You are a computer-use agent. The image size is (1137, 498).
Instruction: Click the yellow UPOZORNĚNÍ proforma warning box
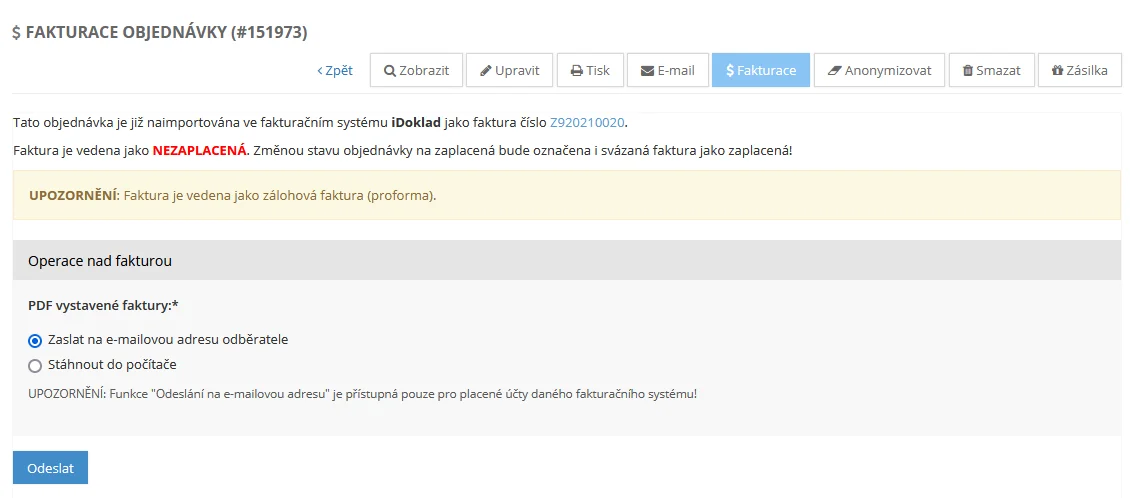(x=567, y=195)
